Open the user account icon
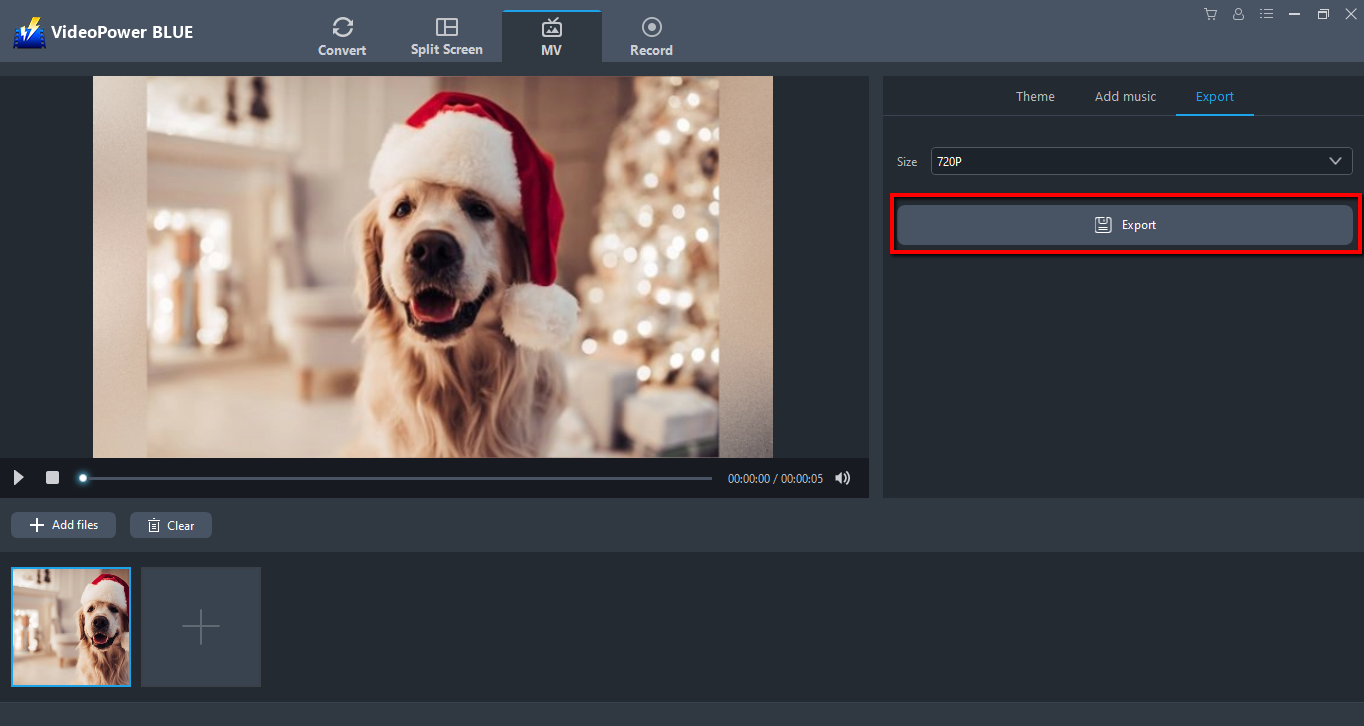Viewport: 1364px width, 726px height. 1238,14
